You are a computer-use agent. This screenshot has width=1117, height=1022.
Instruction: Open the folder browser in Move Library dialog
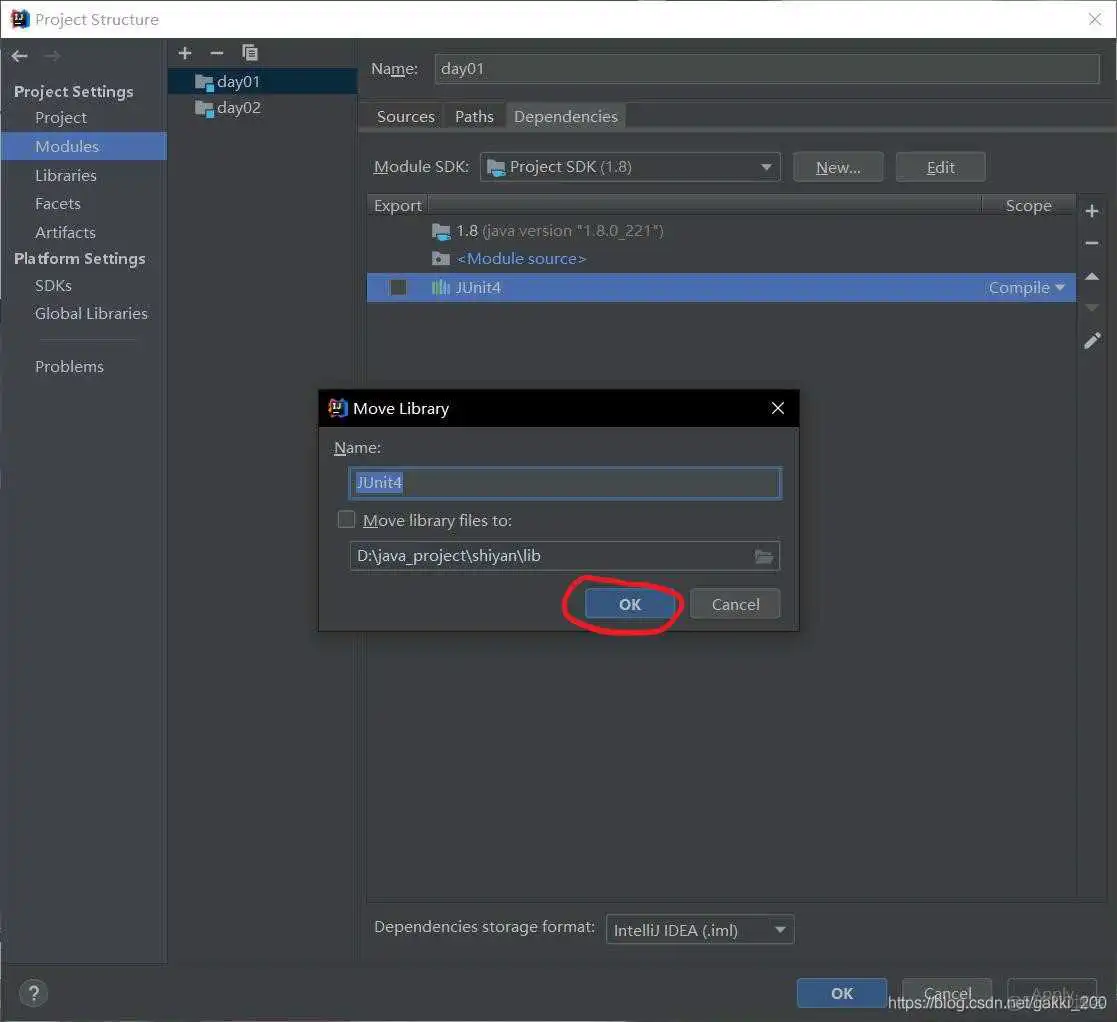765,556
